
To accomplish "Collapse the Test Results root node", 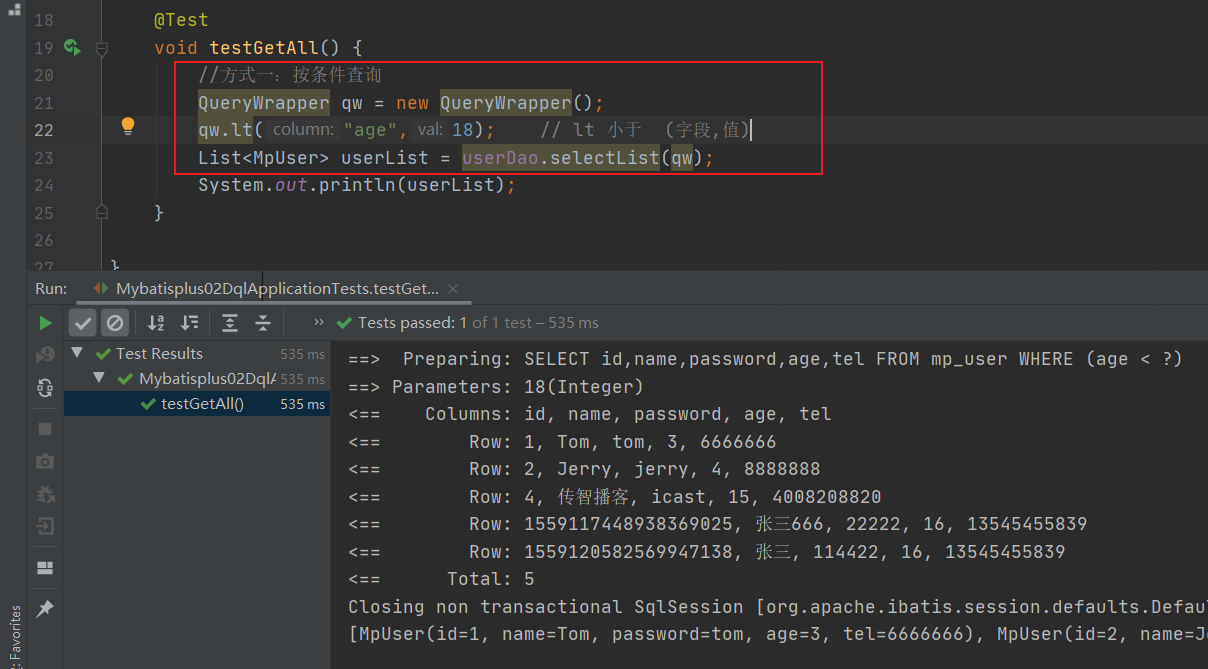I will click(x=78, y=354).
